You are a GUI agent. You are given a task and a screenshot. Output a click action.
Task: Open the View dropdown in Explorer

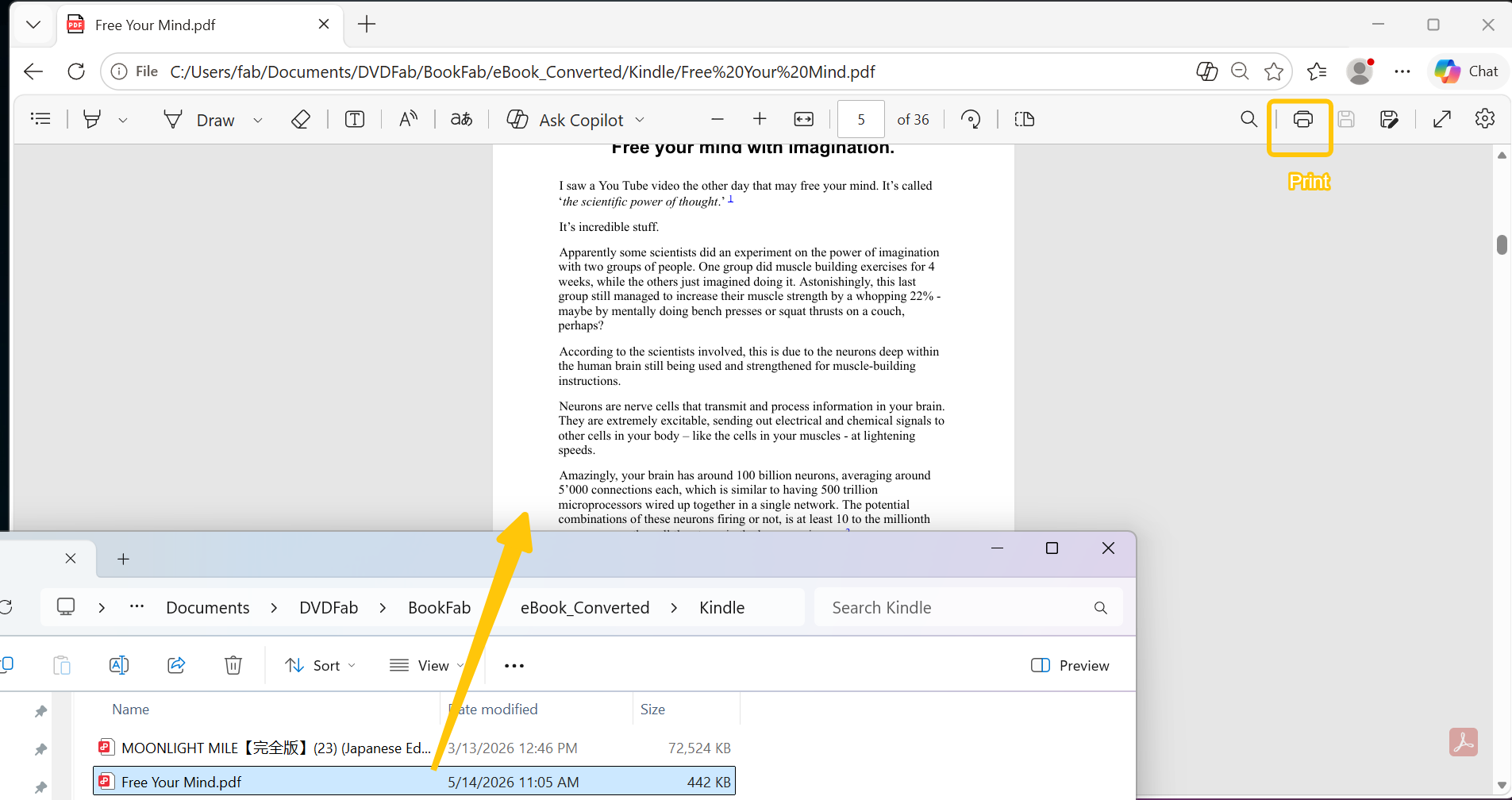click(x=427, y=666)
